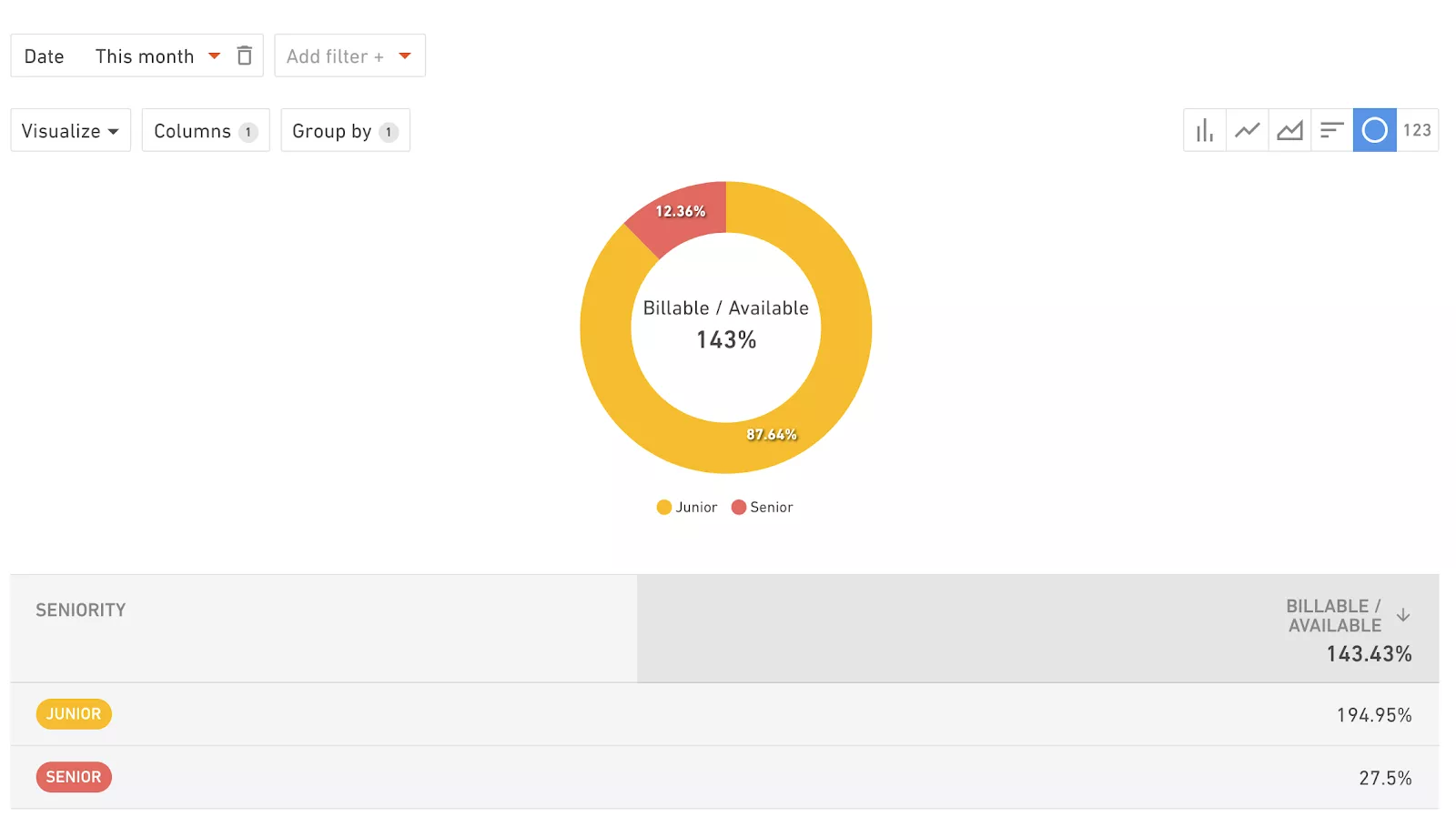The image size is (1456, 817).
Task: Select the line chart icon
Action: pos(1247,130)
